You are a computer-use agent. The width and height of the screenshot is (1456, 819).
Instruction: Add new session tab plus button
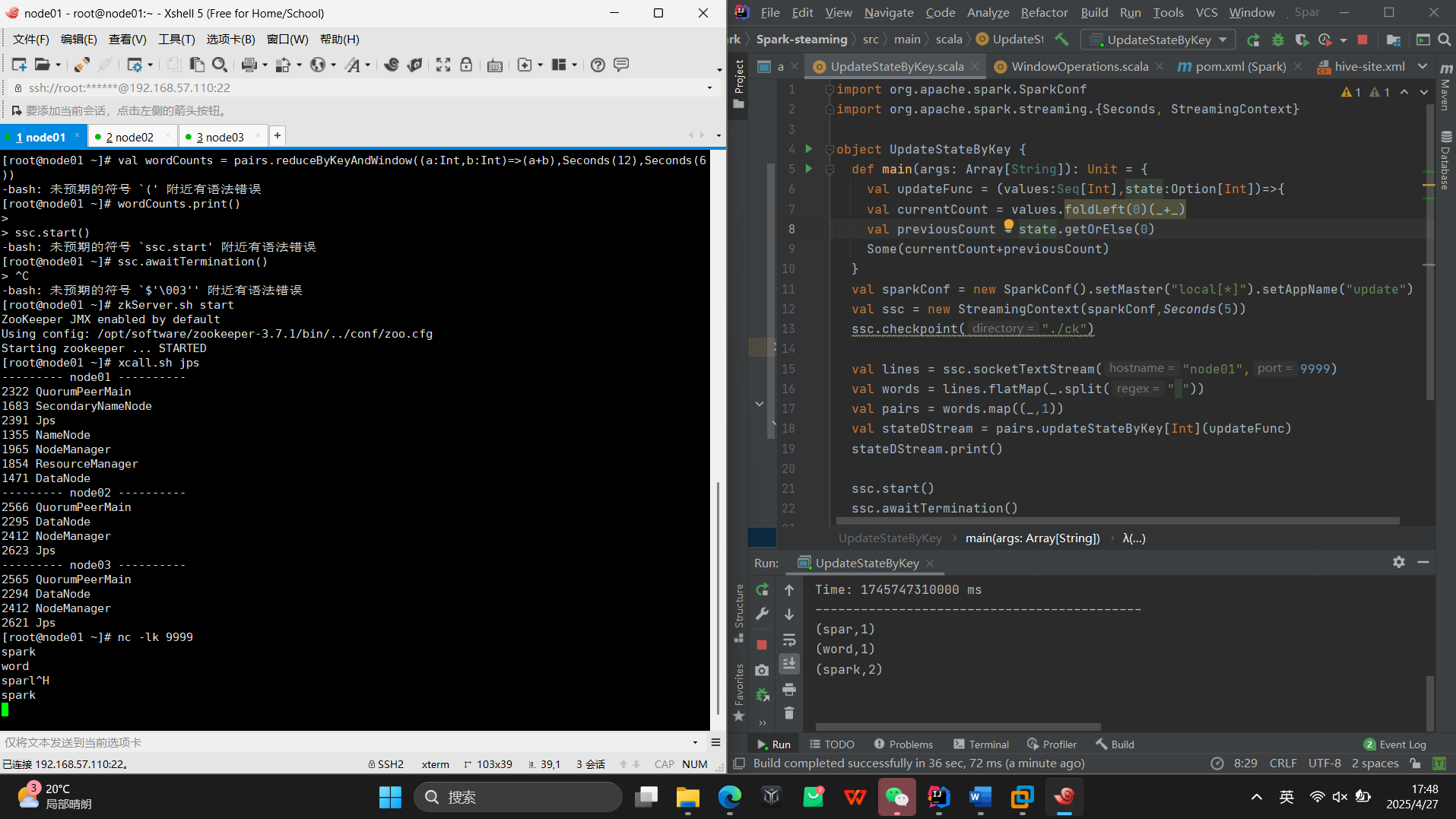coord(278,135)
